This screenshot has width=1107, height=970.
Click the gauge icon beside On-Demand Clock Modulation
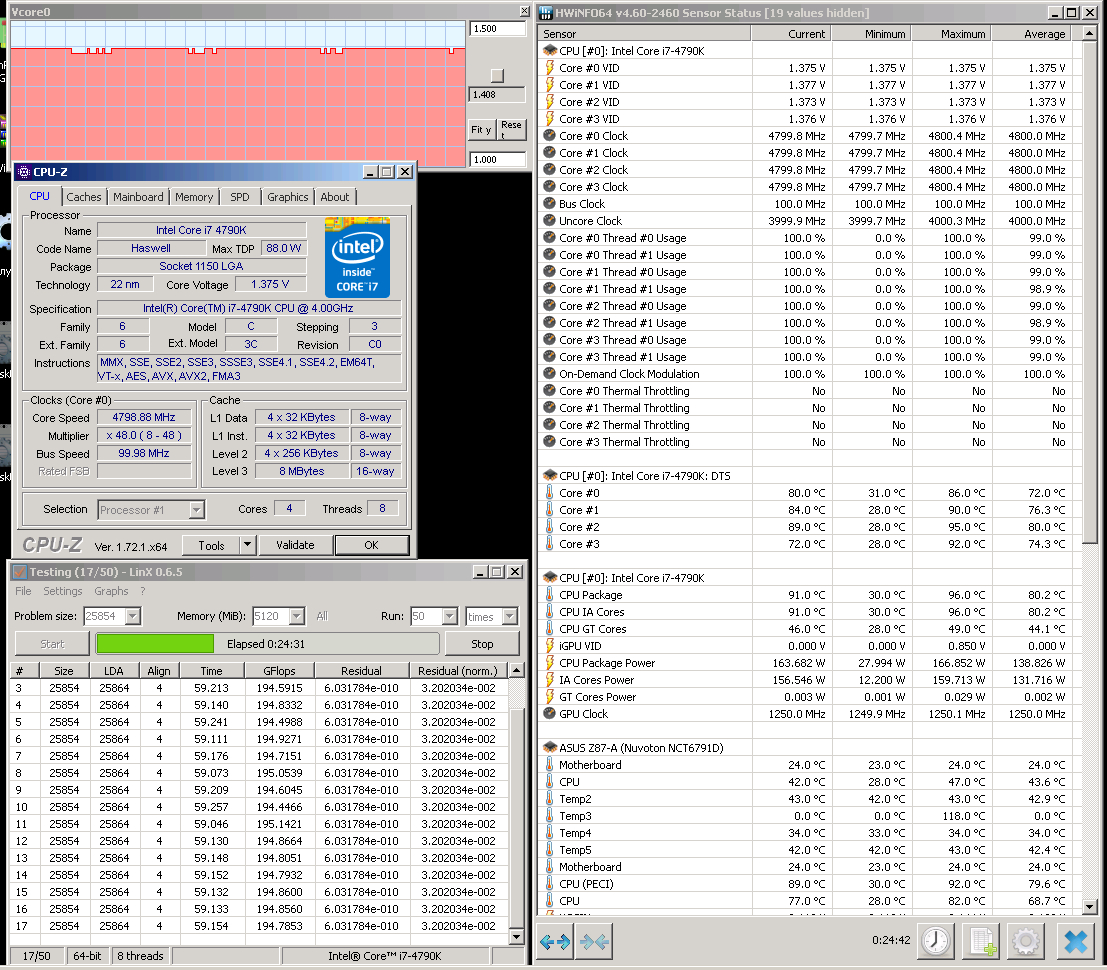click(550, 373)
